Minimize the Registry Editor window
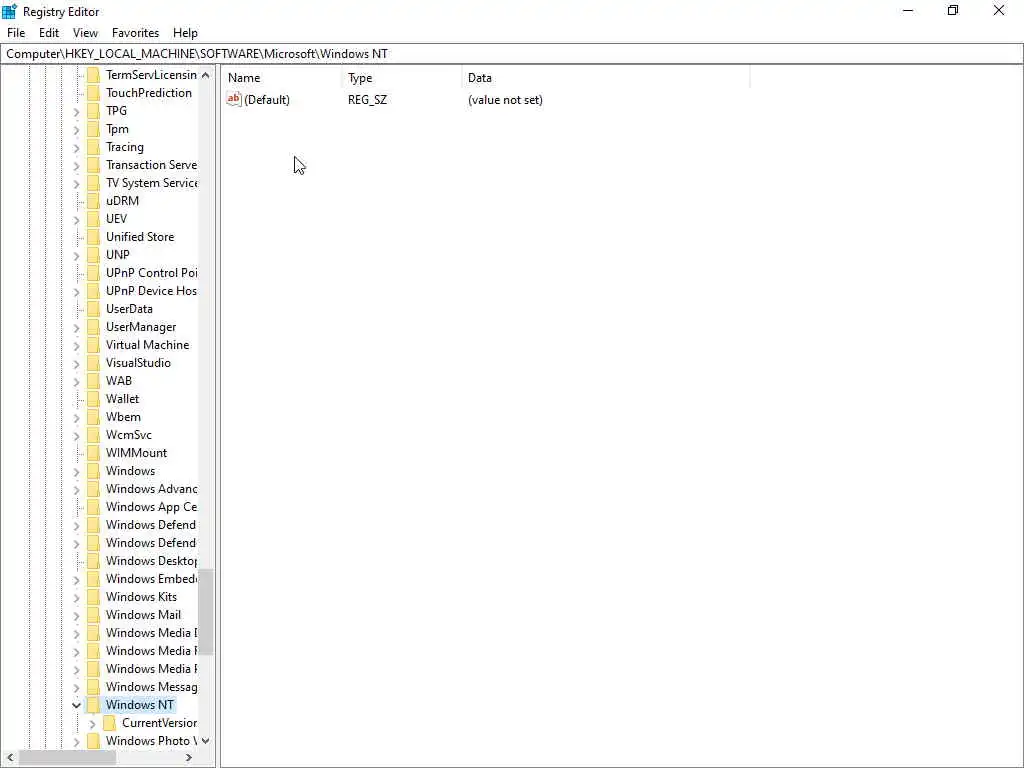 pos(908,10)
